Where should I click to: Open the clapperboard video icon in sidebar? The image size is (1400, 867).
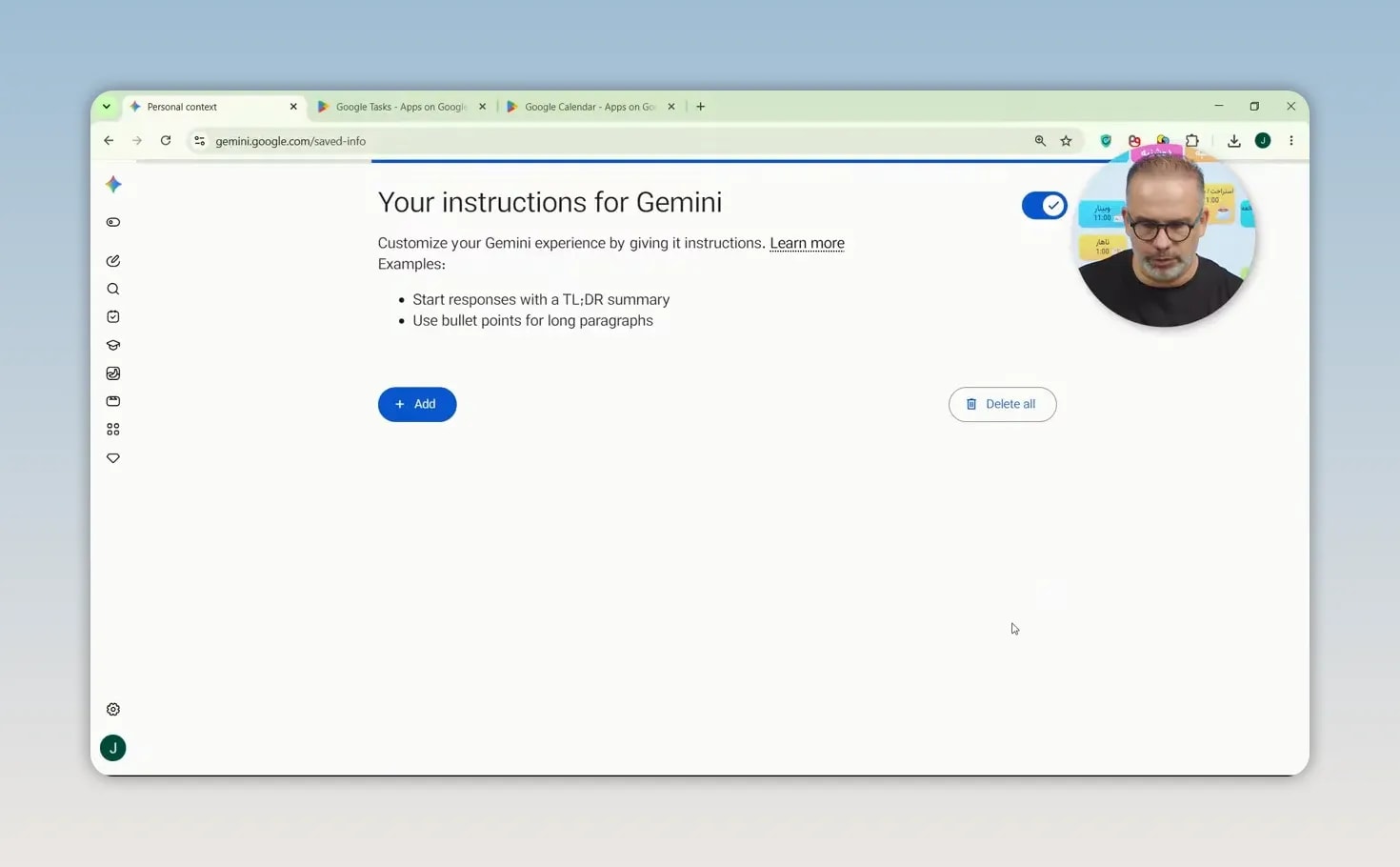tap(113, 401)
